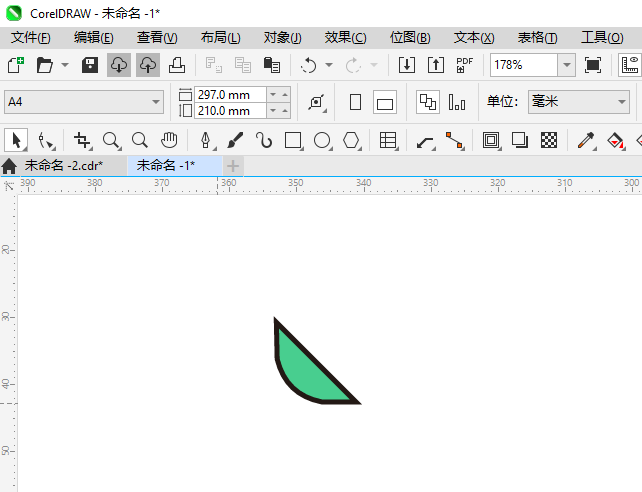Click the 178% zoom level field
Image resolution: width=642 pixels, height=492 pixels.
pos(524,65)
